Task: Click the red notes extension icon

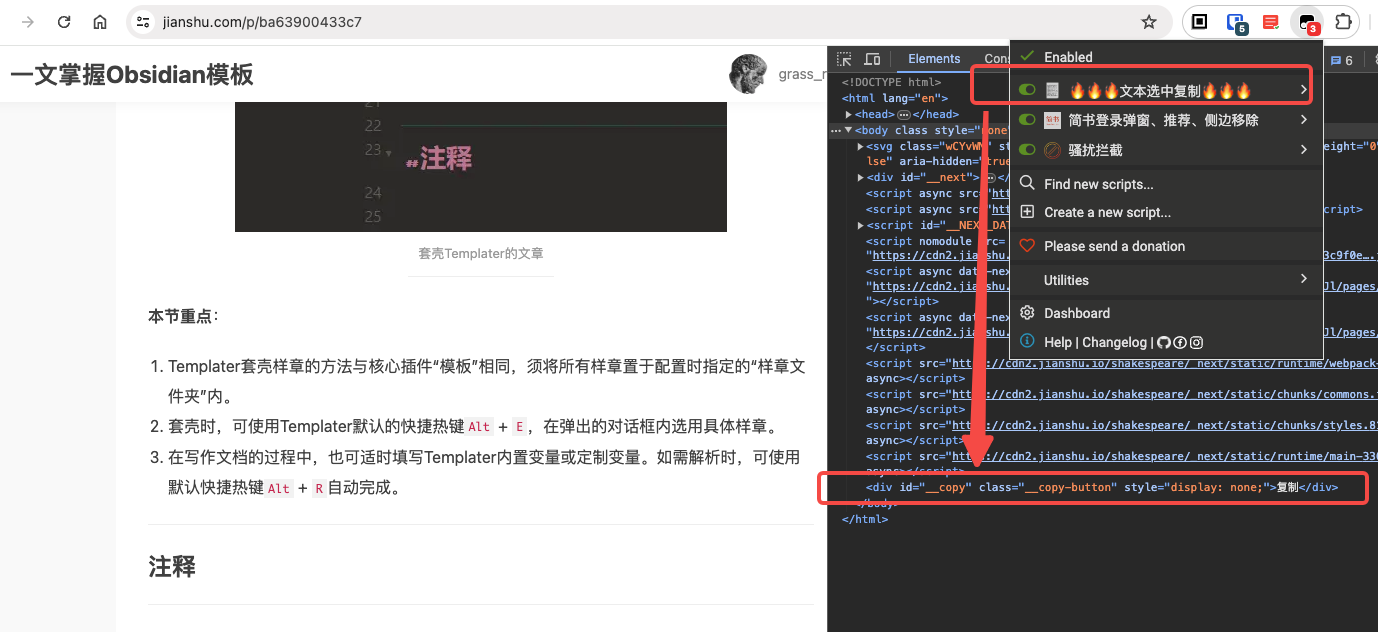Action: 1271,21
